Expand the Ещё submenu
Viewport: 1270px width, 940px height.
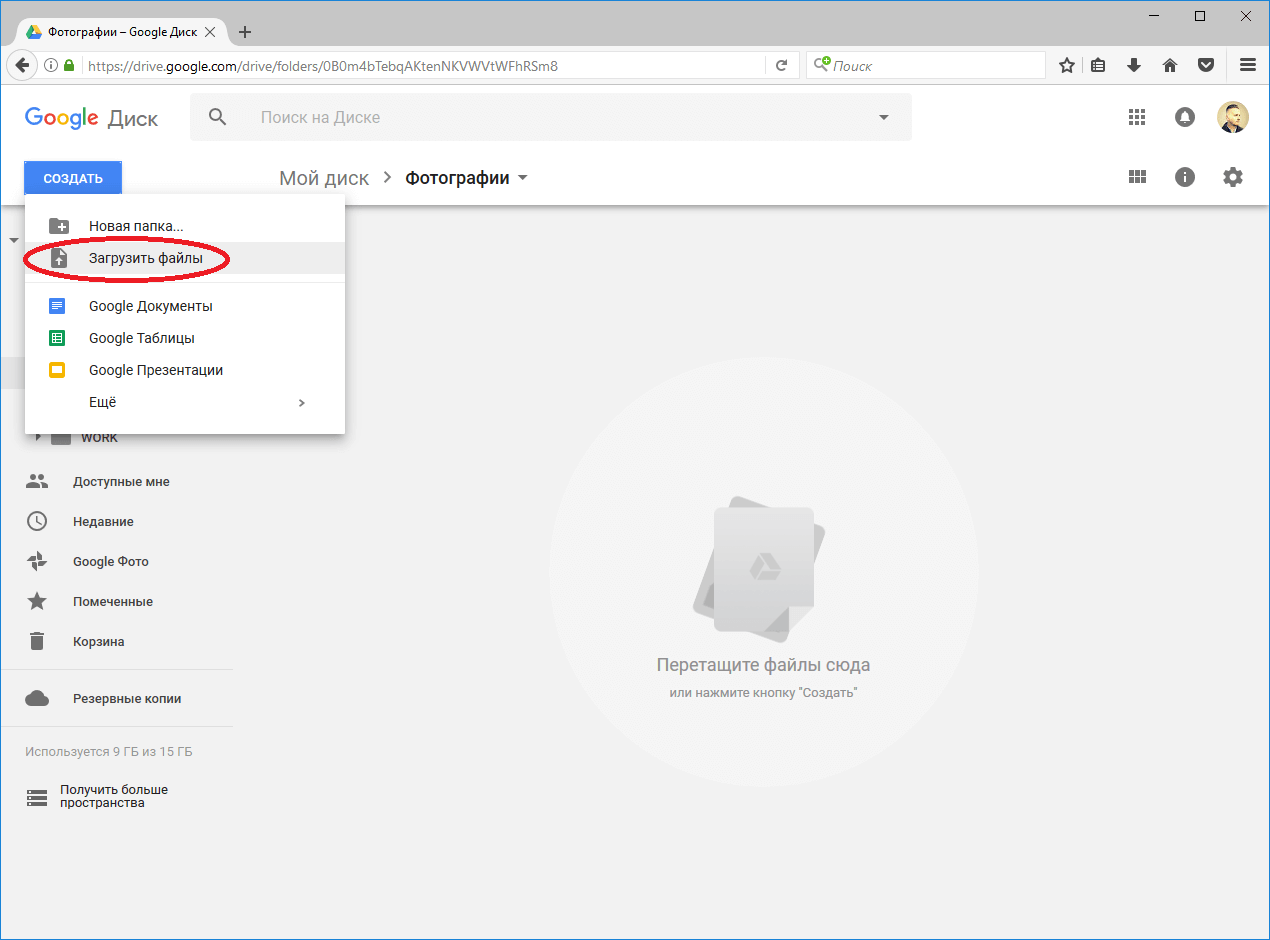click(302, 402)
